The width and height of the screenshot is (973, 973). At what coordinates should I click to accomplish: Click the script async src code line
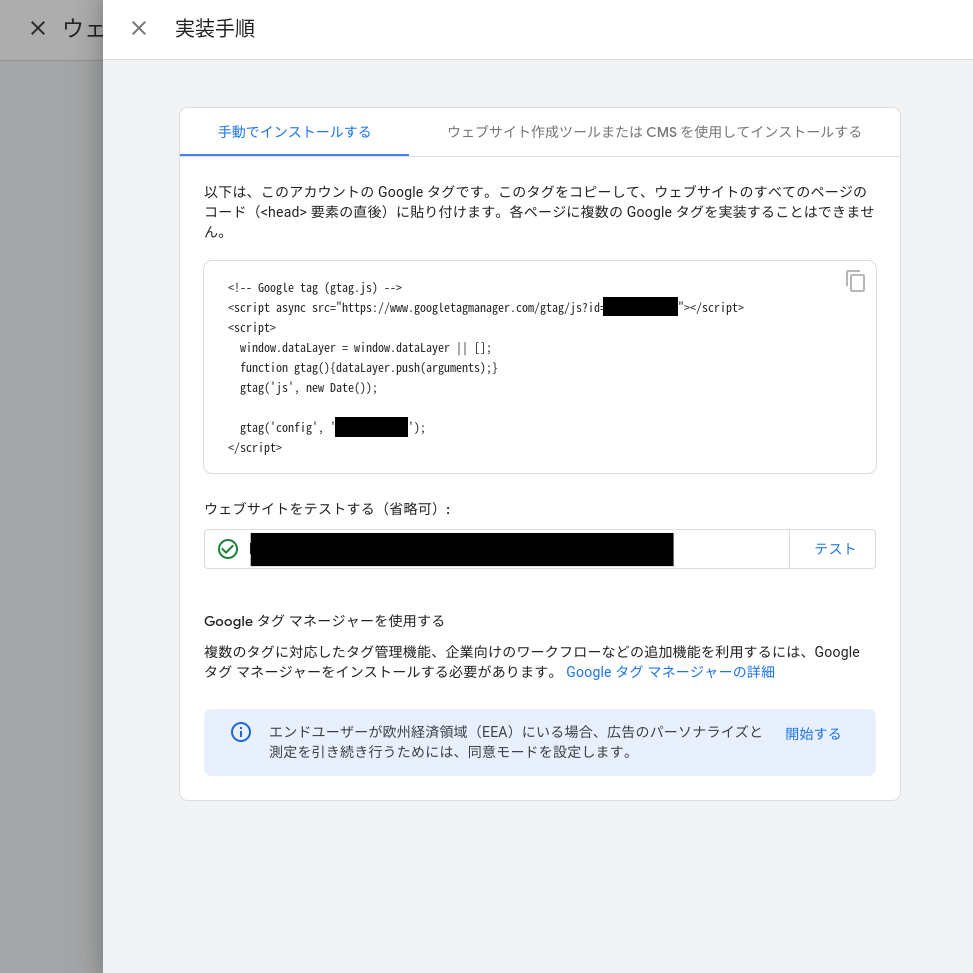click(485, 308)
